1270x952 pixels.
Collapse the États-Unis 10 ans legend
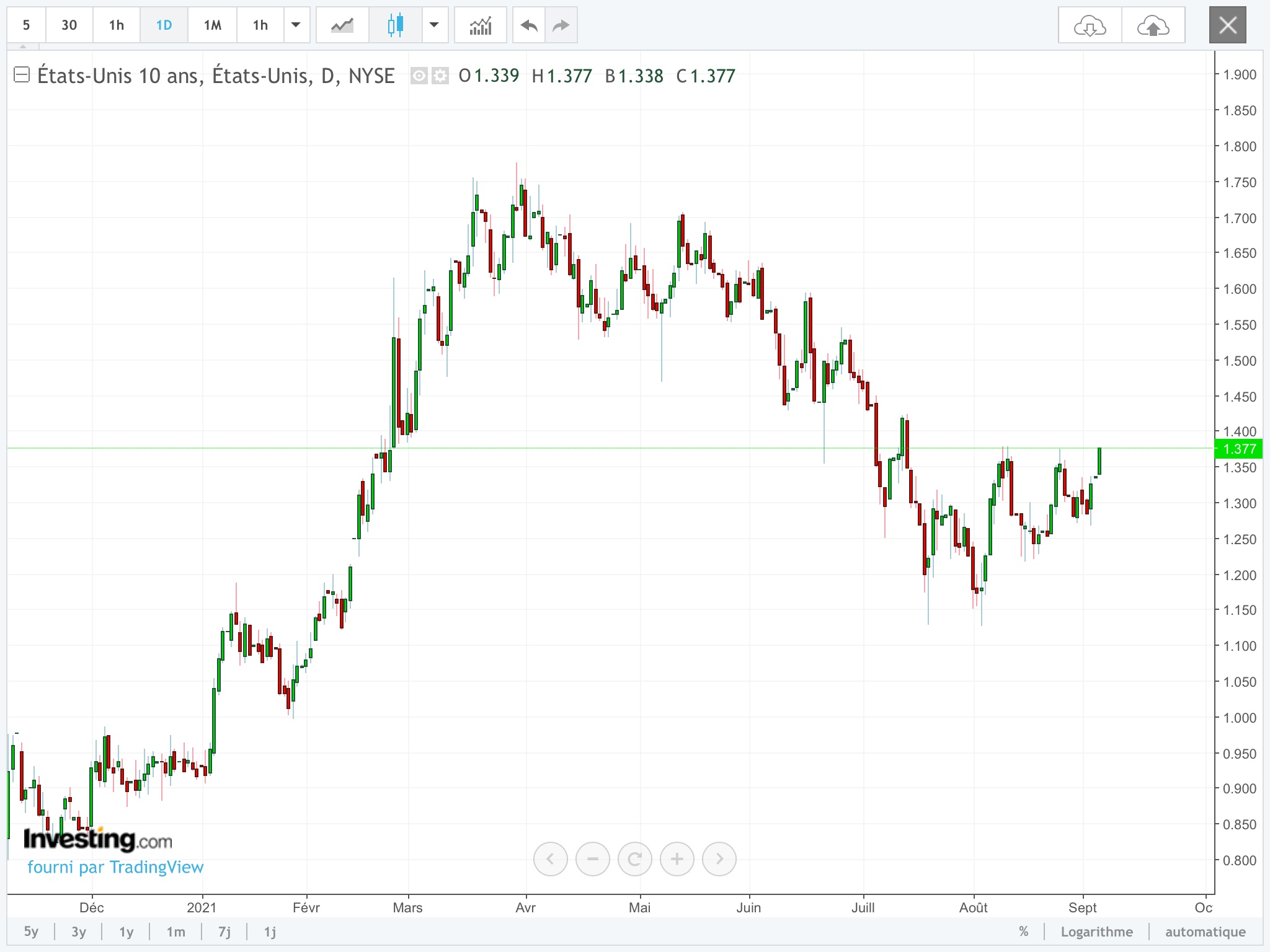click(22, 76)
